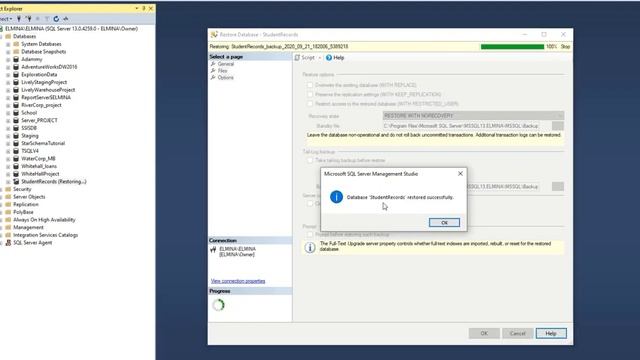Image resolution: width=640 pixels, height=360 pixels.
Task: Expand Database Snapshots folder
Action: 8,52
